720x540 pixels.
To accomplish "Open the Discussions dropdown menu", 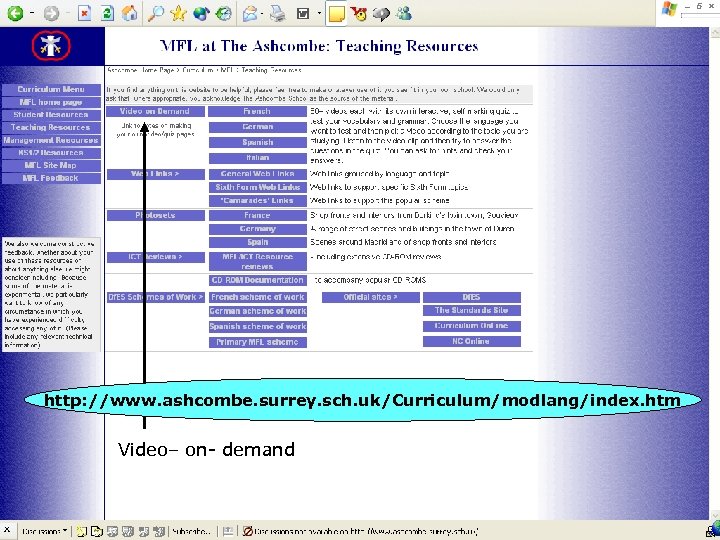I will [x=44, y=531].
